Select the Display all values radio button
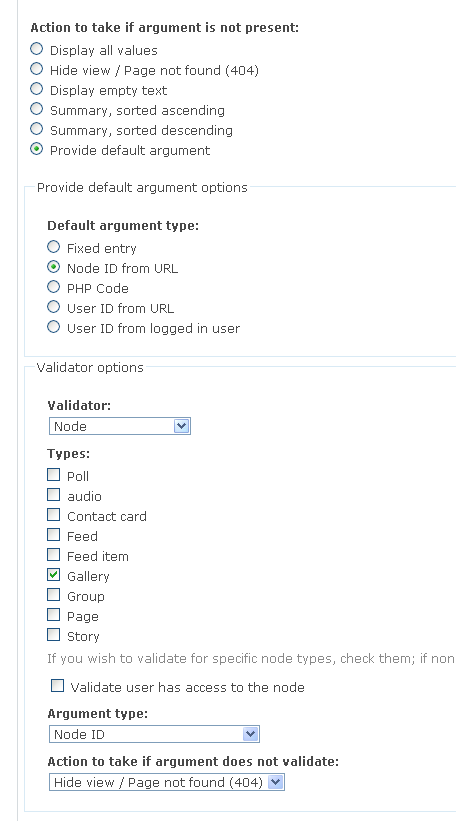Screen dimensions: 456x821 pyautogui.click(x=36, y=49)
